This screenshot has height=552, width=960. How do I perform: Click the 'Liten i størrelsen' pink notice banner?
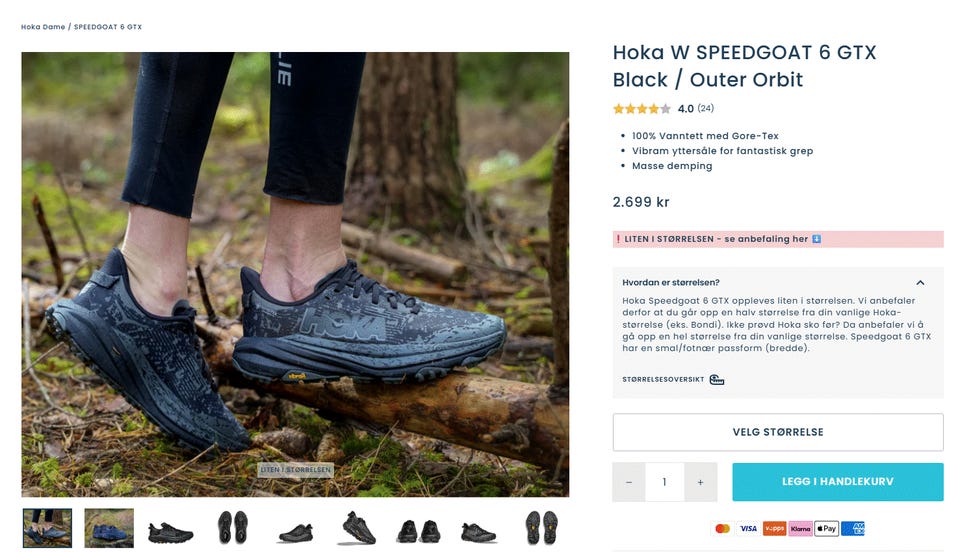click(778, 239)
